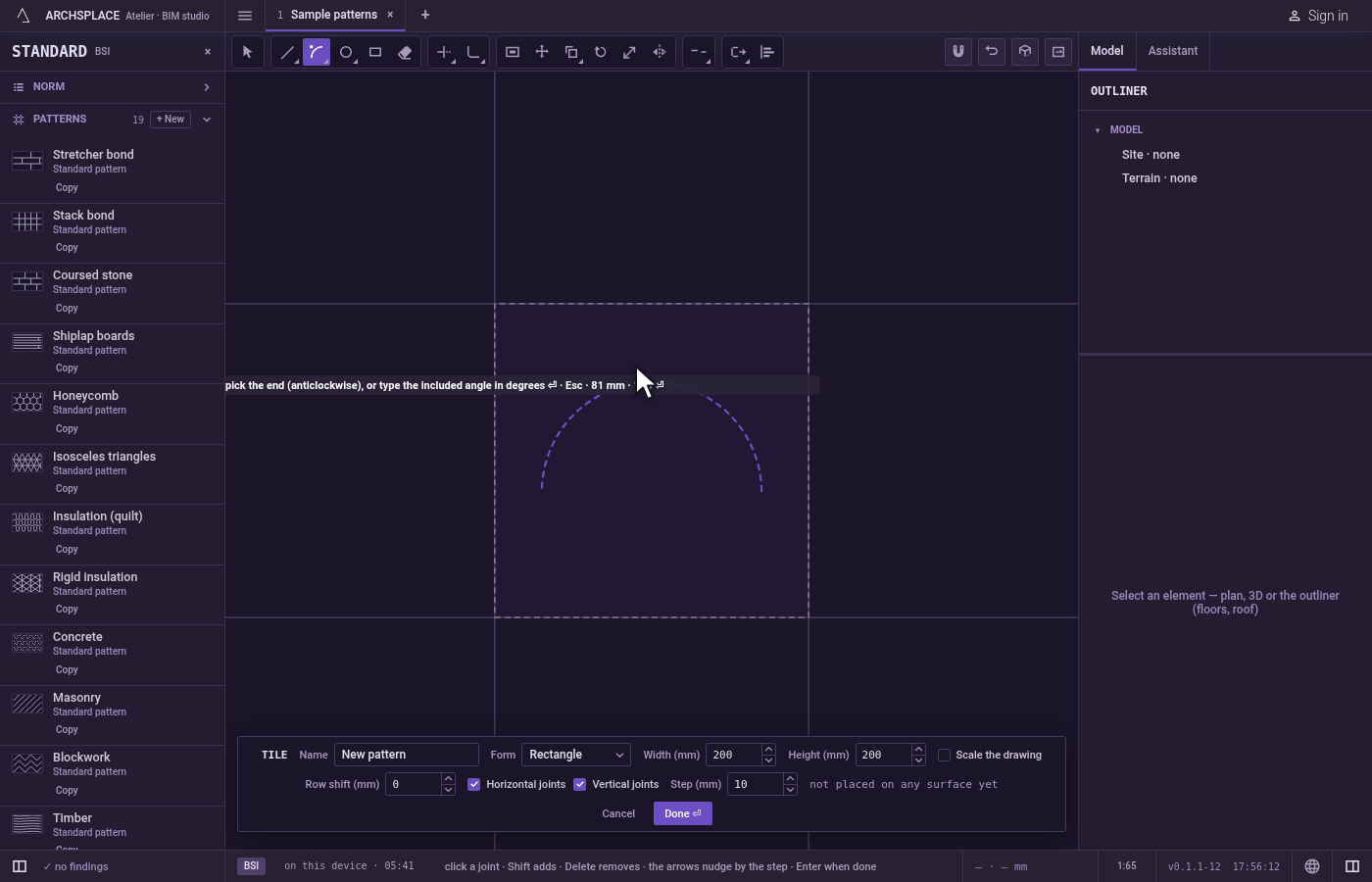This screenshot has height=882, width=1372.
Task: Click the Rotate tool
Action: coord(601,52)
